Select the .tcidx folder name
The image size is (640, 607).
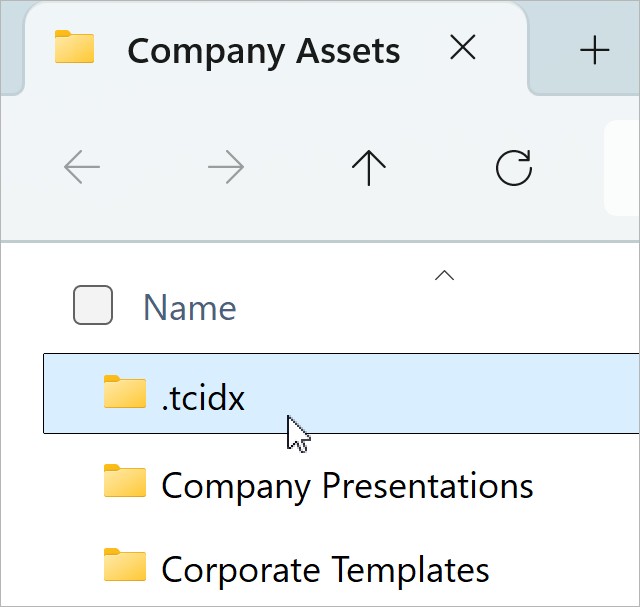pyautogui.click(x=203, y=397)
